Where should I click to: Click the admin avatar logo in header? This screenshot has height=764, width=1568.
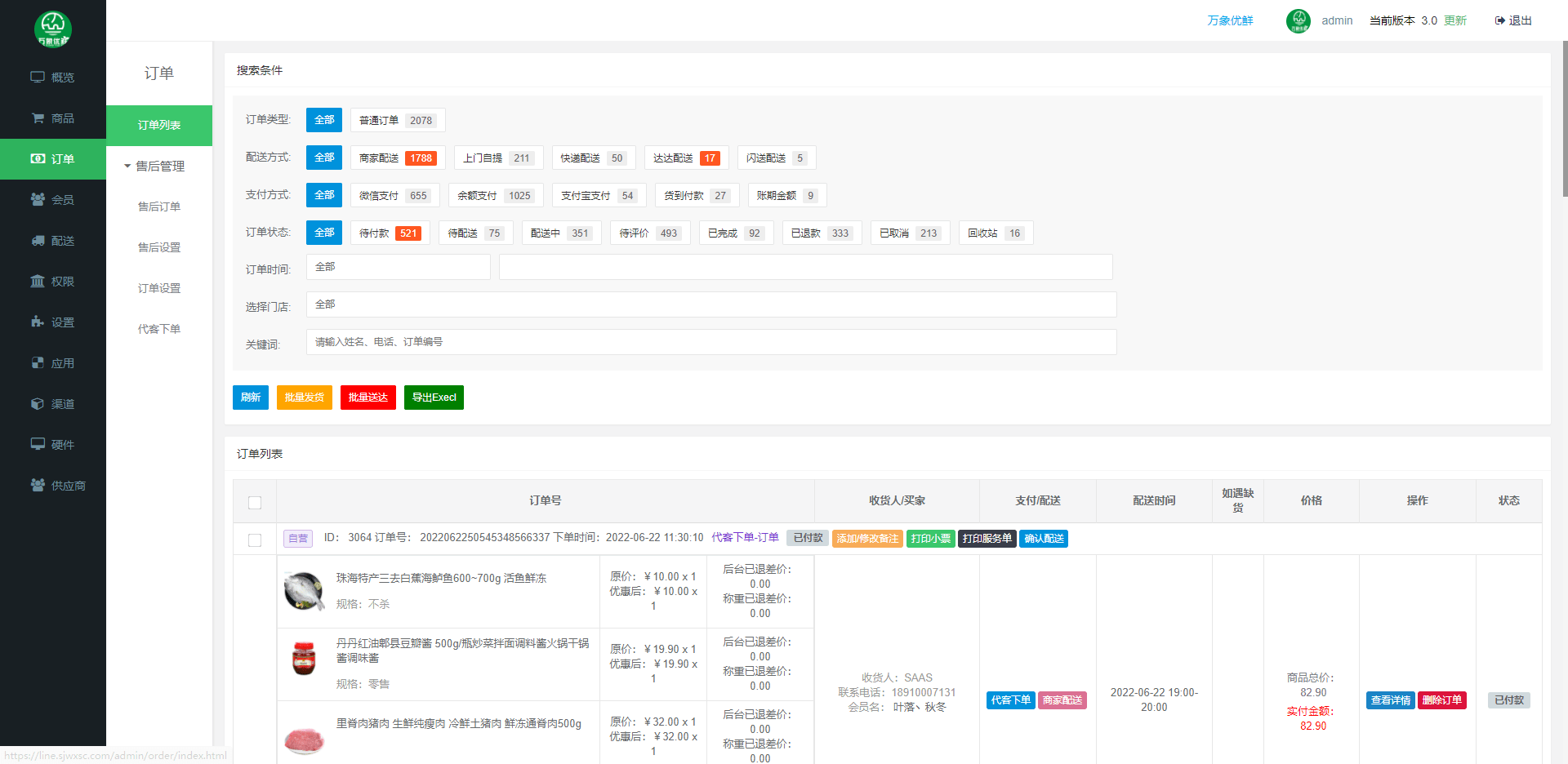click(x=1298, y=20)
